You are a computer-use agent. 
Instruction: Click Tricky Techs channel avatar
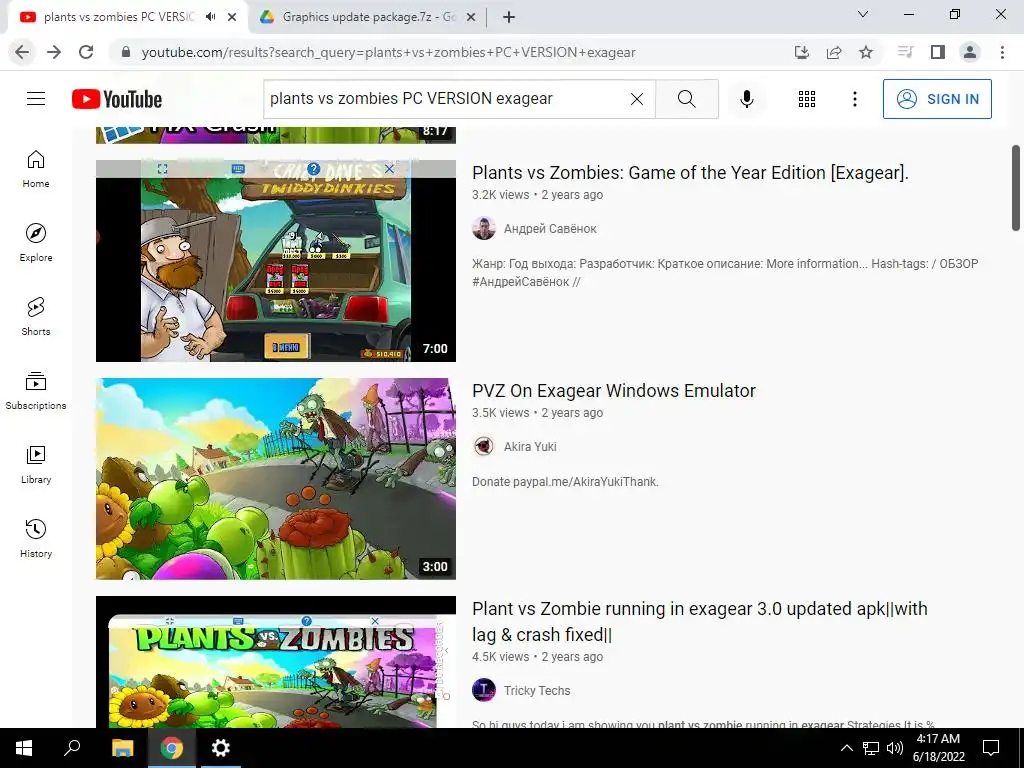(484, 690)
